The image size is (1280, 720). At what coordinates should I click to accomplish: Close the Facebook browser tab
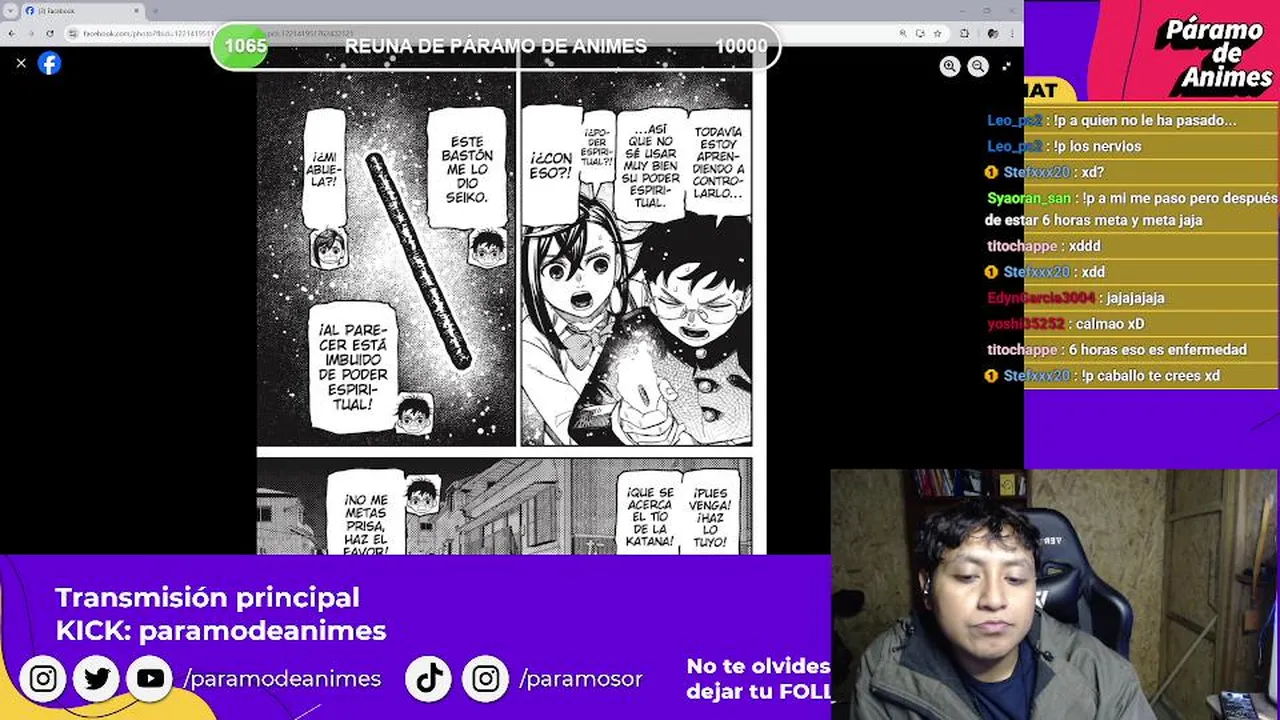point(137,11)
